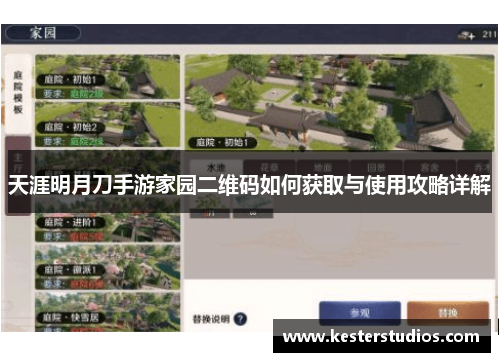Open the 花草 category tab
Screen dimensions: 500x362
click(x=270, y=167)
